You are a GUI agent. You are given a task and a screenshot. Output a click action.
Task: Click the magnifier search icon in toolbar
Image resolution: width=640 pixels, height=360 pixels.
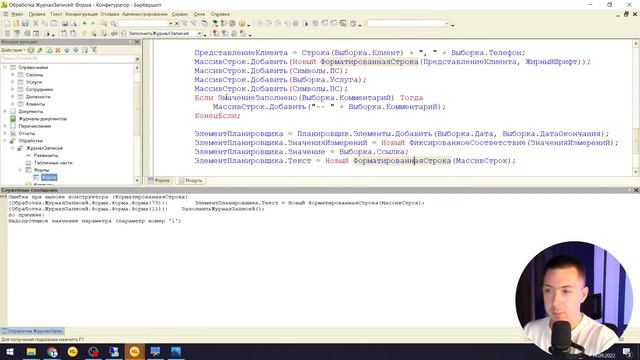[x=113, y=24]
